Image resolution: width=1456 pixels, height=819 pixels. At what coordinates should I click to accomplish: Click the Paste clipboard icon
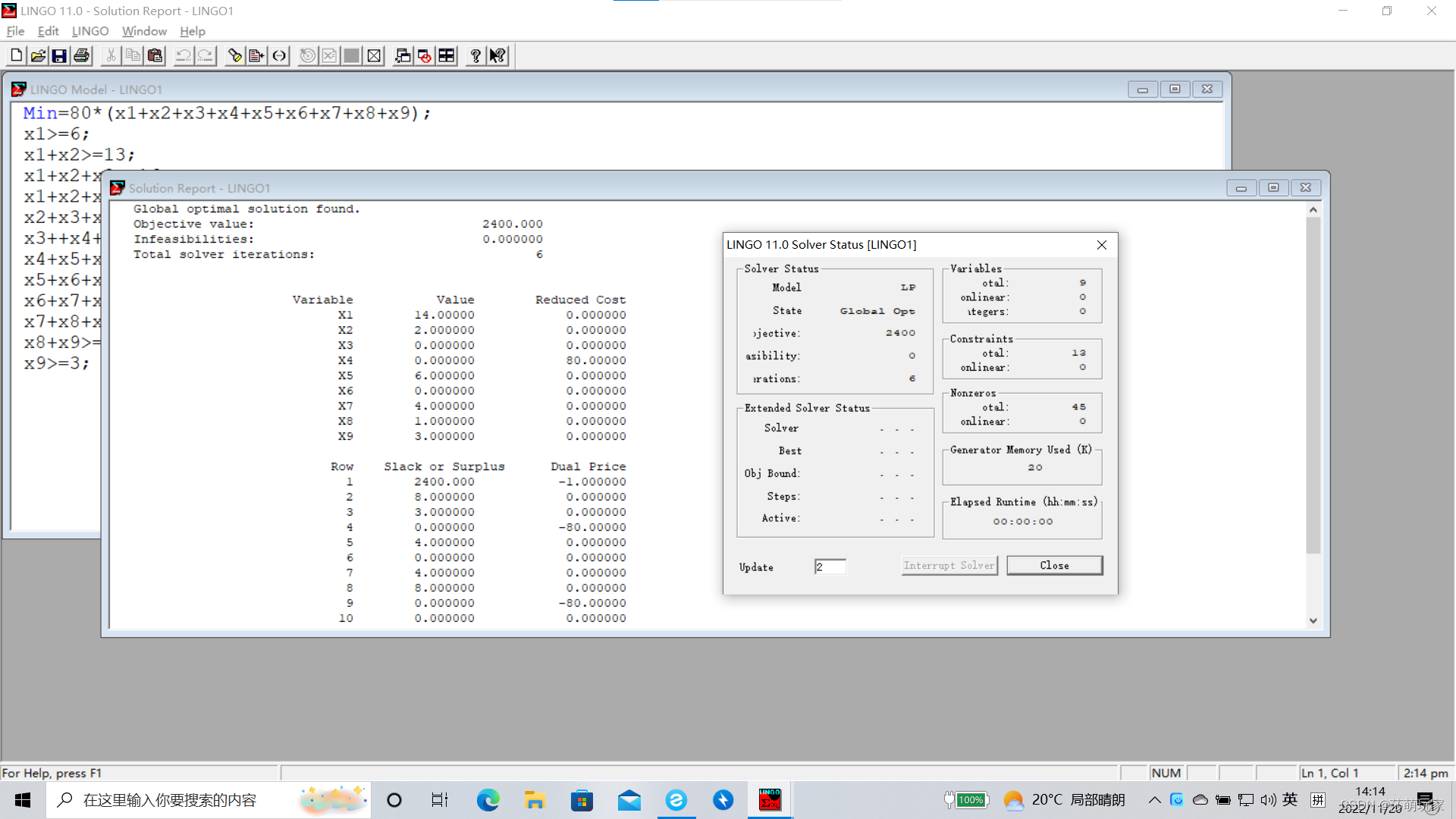coord(155,55)
